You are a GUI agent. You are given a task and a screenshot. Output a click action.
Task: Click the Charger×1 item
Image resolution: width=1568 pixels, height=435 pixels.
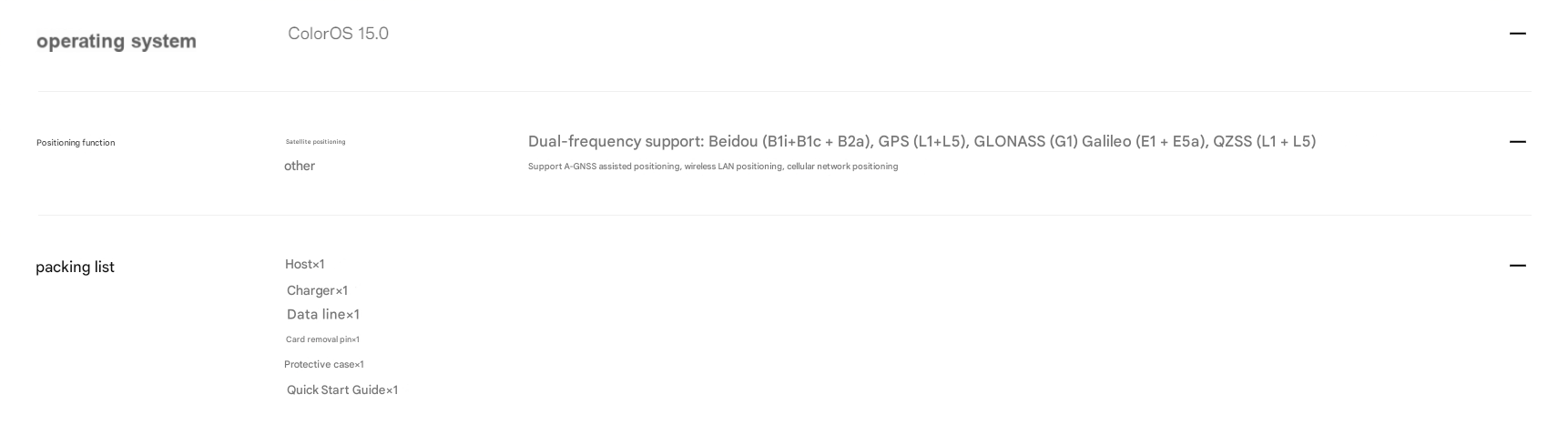(317, 290)
